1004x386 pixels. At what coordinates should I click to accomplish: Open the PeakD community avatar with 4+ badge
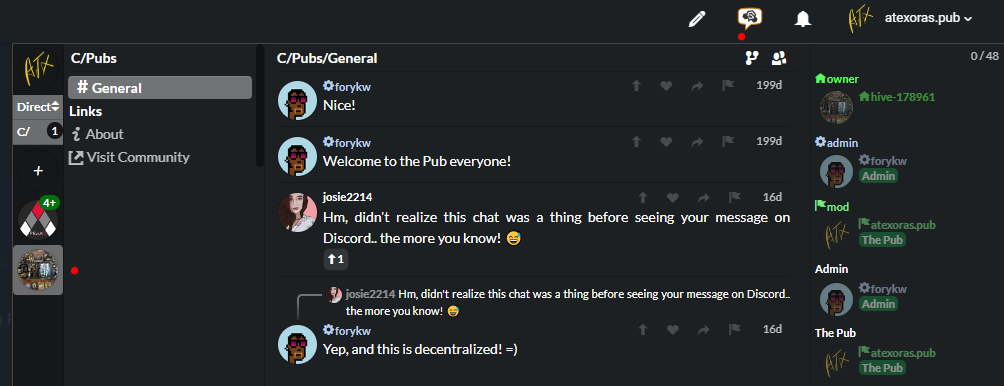(x=38, y=220)
